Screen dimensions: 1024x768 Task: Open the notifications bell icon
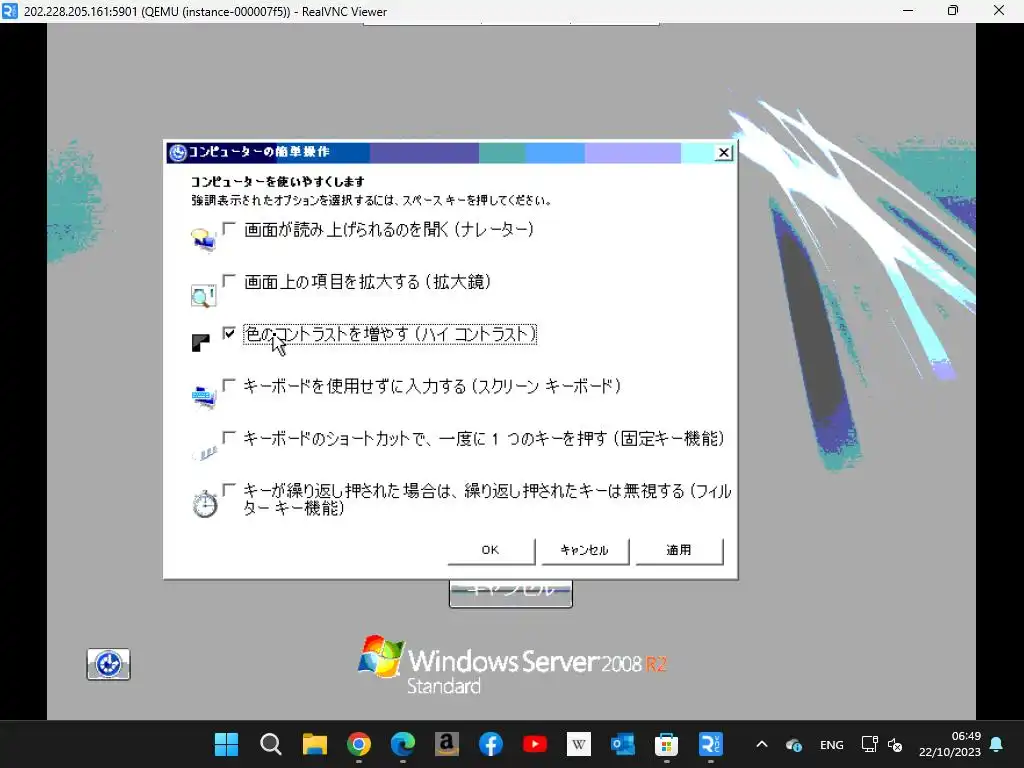(997, 744)
